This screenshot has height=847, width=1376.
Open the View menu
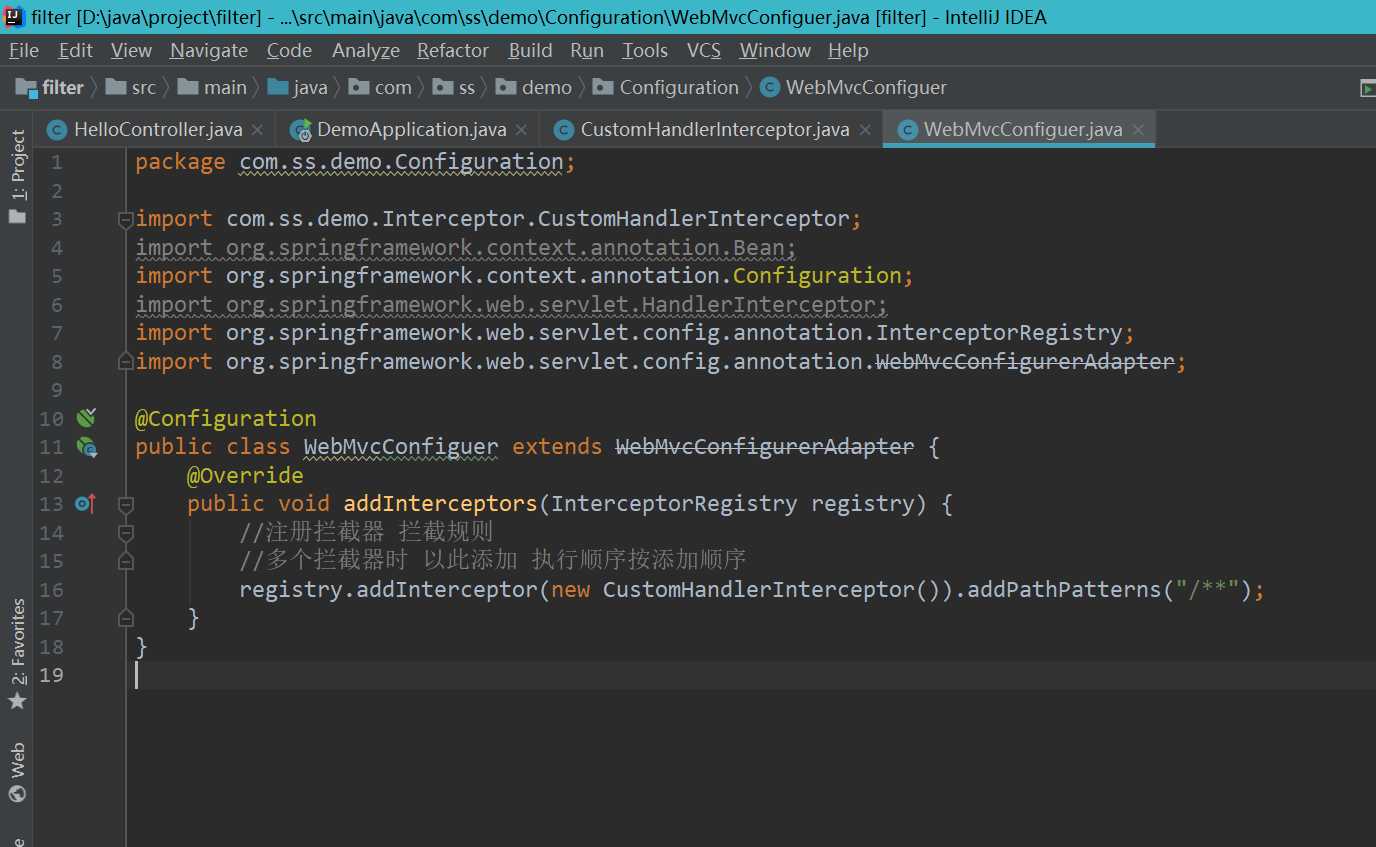(x=131, y=50)
